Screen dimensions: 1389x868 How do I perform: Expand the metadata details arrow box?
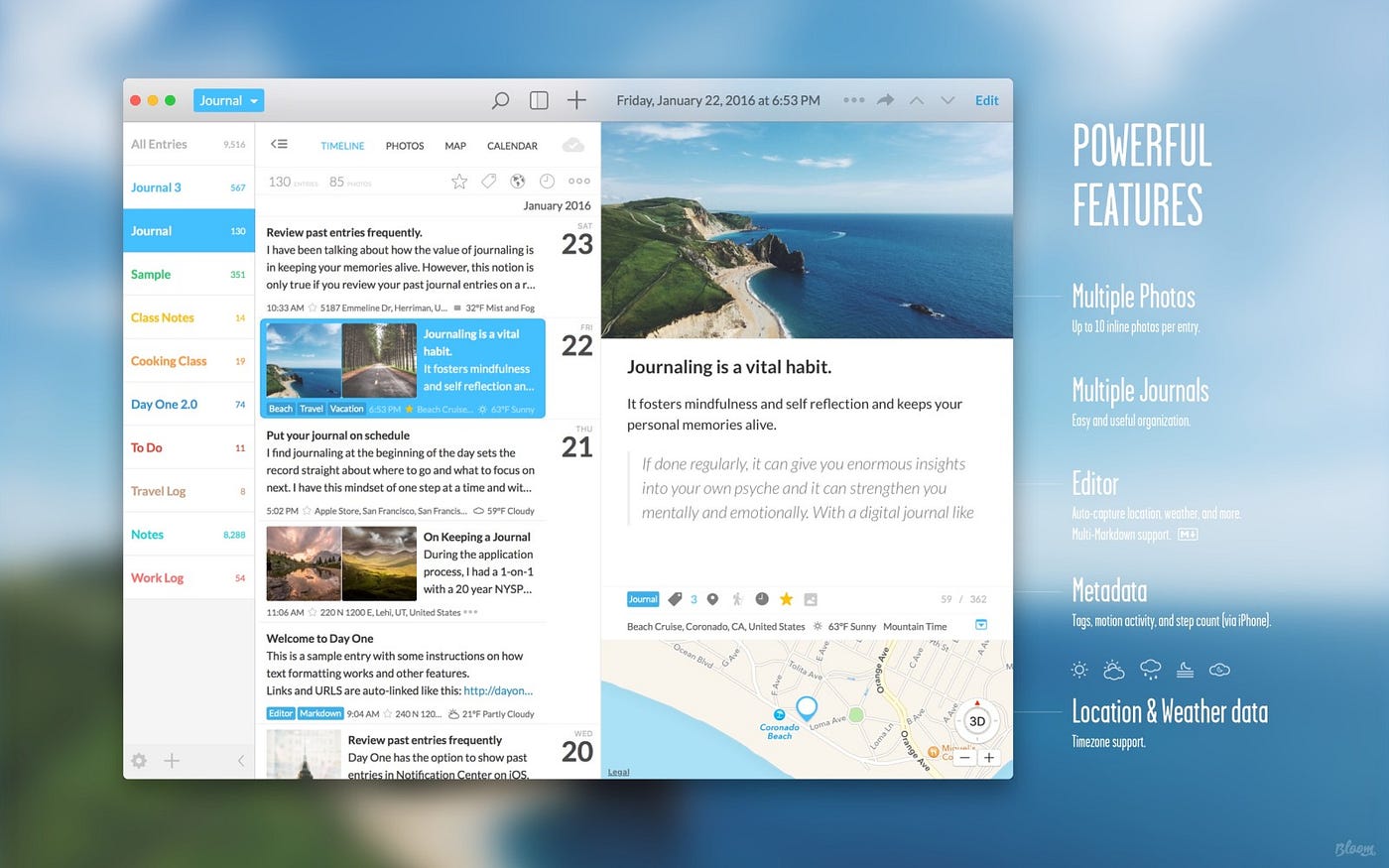pyautogui.click(x=981, y=625)
